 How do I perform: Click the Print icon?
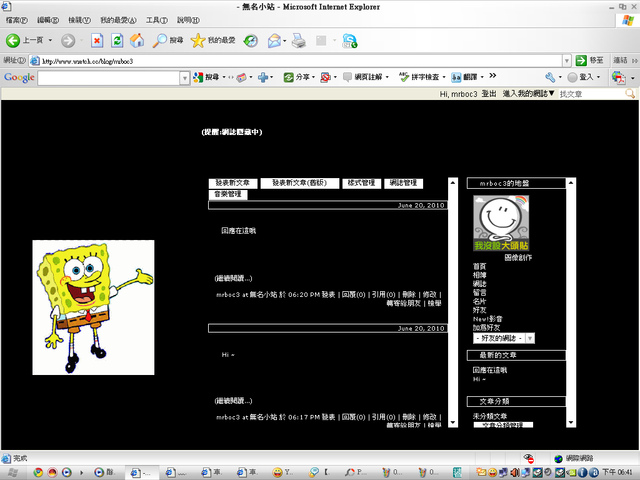pos(298,40)
